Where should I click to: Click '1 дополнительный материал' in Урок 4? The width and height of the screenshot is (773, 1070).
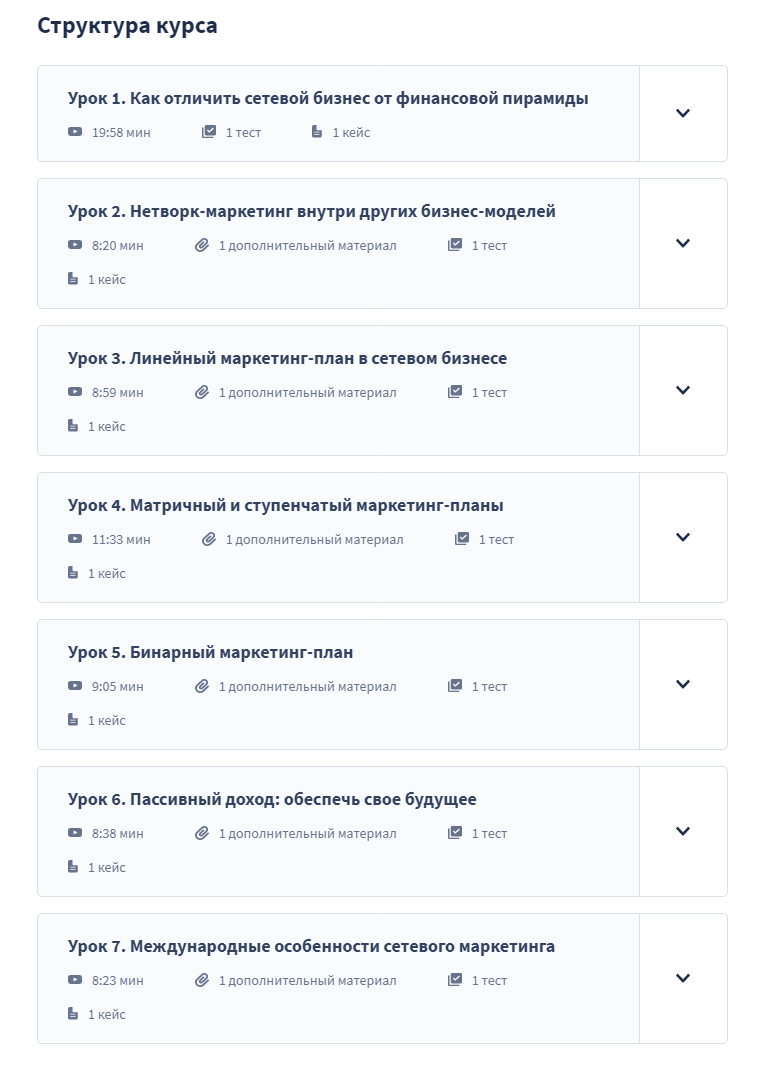pyautogui.click(x=314, y=539)
